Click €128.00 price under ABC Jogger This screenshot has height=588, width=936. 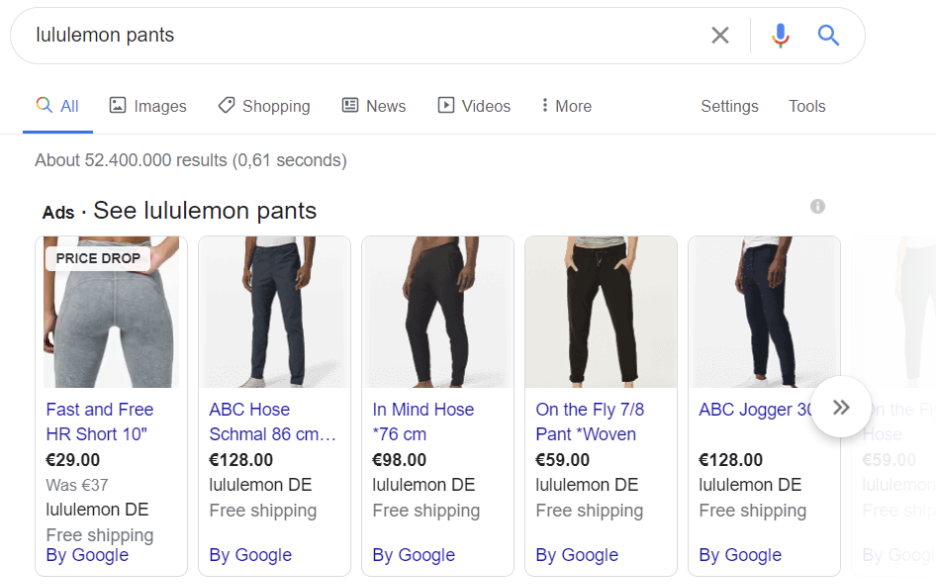pyautogui.click(x=731, y=460)
